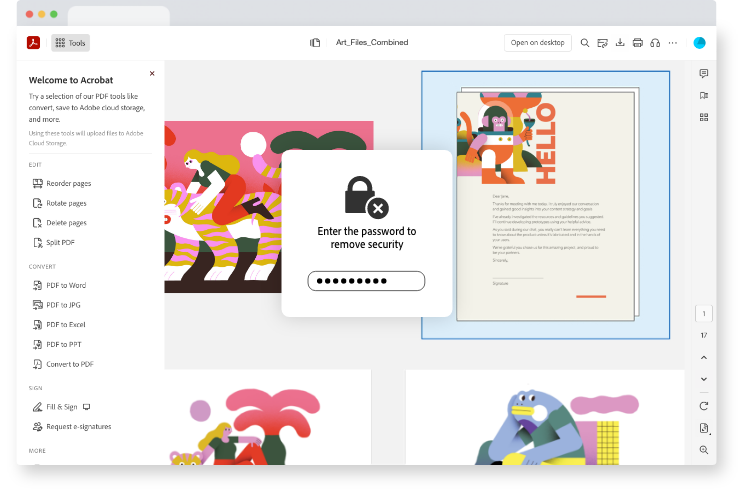Go to next page with down chevron
Viewport: 745px width, 496px height.
704,379
